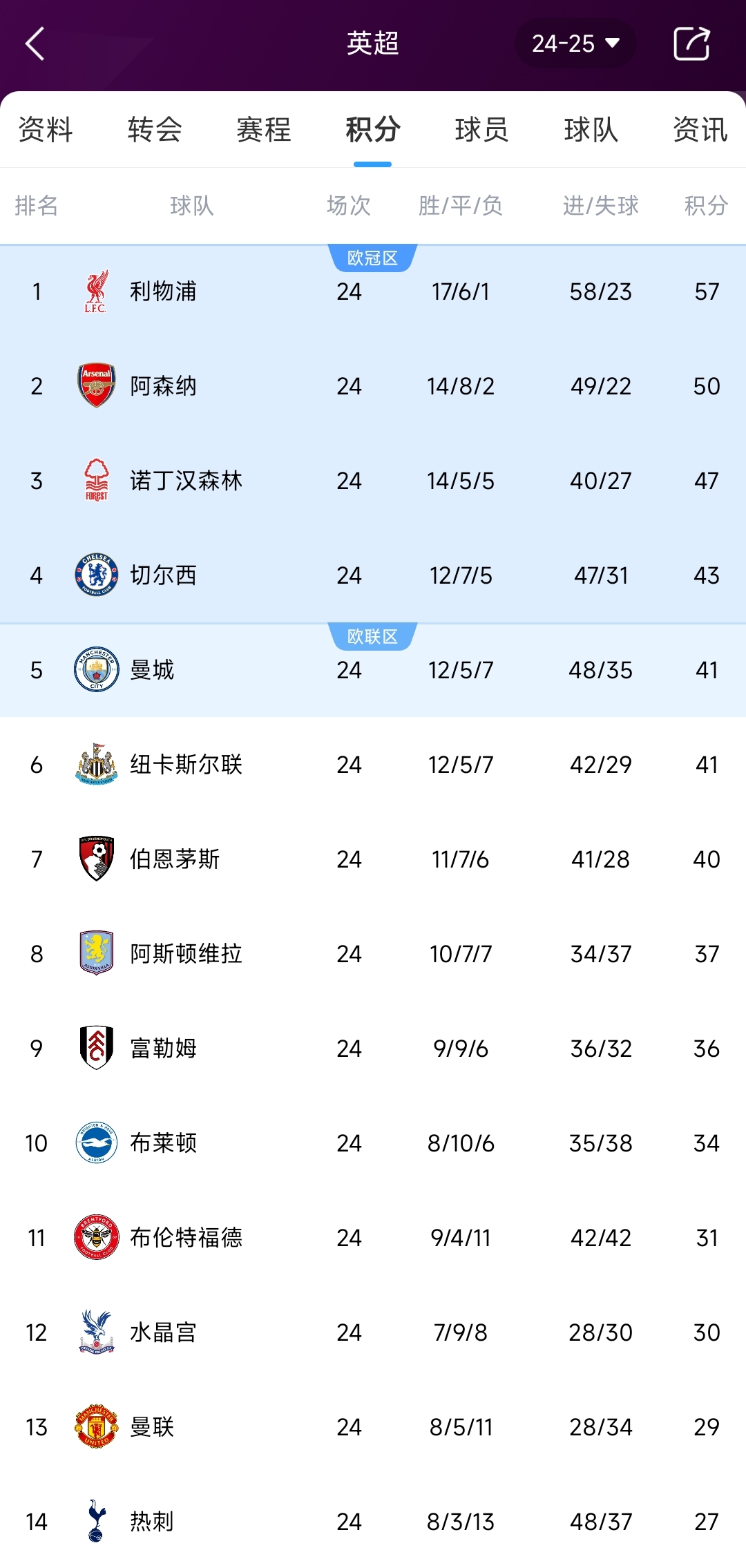Open the 24-25 season dropdown
The image size is (746, 1568).
click(575, 44)
